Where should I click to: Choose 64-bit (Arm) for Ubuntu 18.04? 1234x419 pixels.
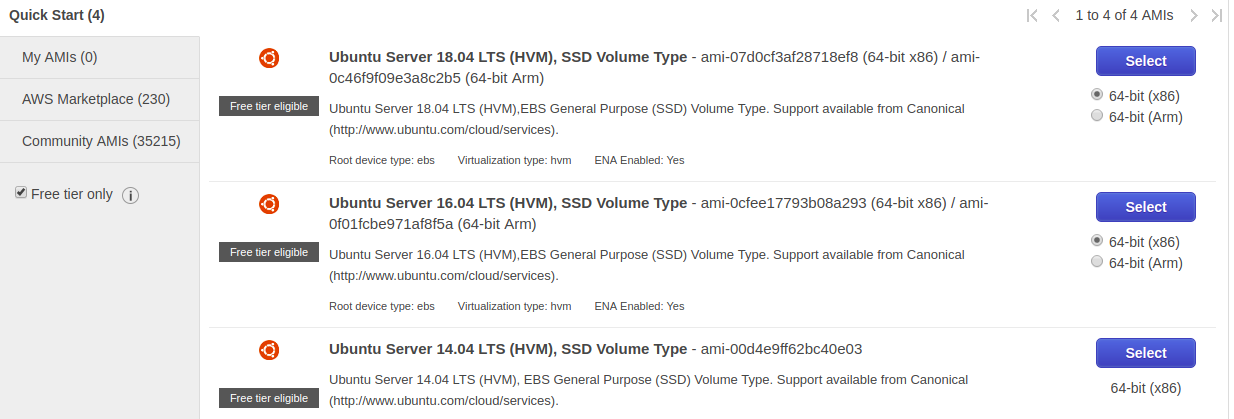pos(1097,116)
